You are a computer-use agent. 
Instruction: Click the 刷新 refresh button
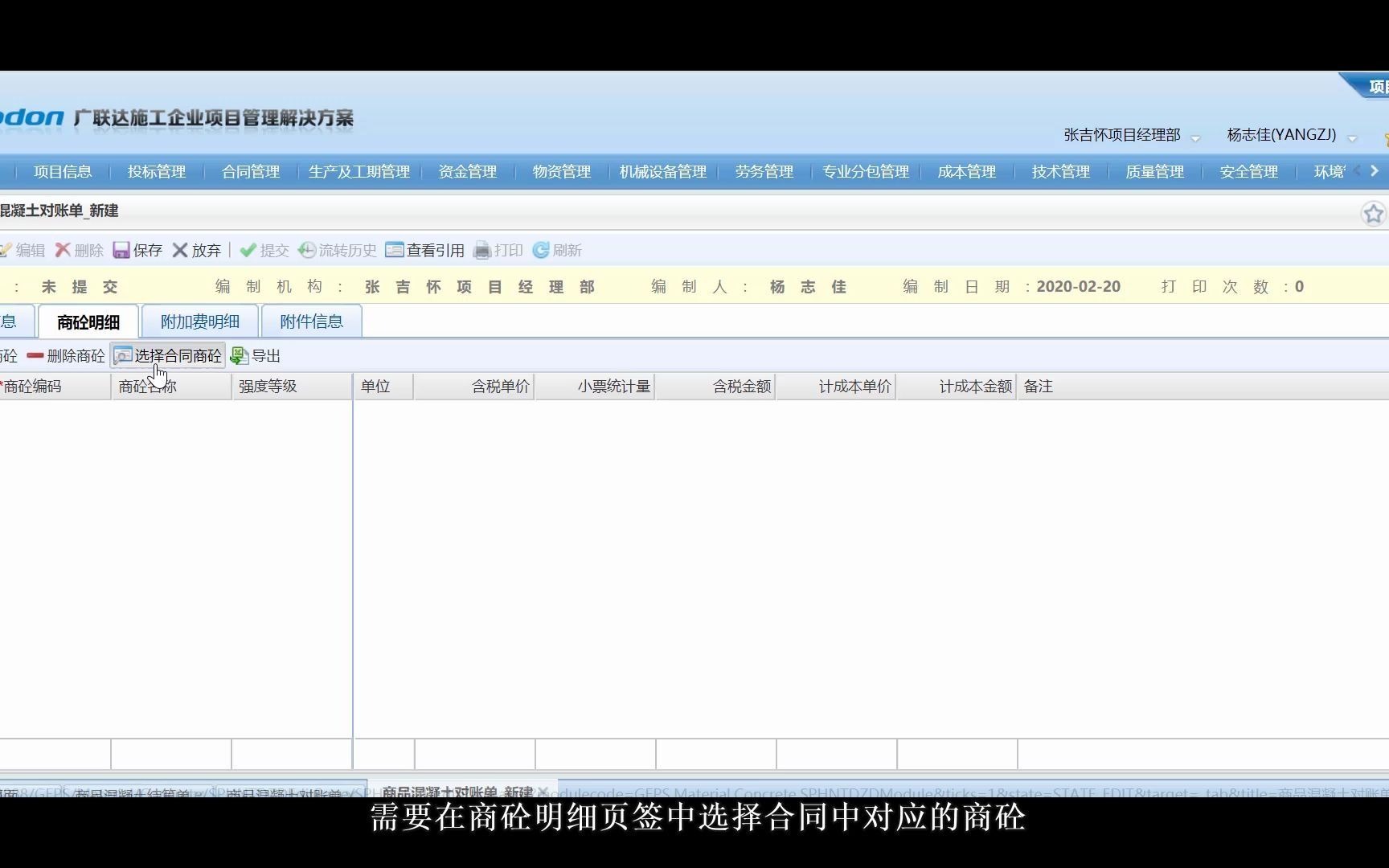(x=557, y=250)
